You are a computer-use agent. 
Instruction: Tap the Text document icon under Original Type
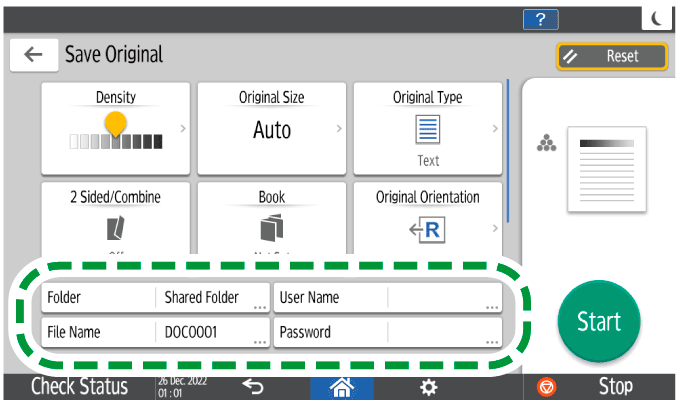(x=428, y=131)
